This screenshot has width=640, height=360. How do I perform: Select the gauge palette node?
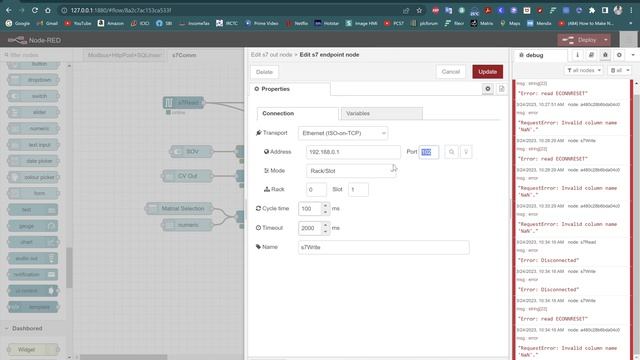click(x=33, y=226)
